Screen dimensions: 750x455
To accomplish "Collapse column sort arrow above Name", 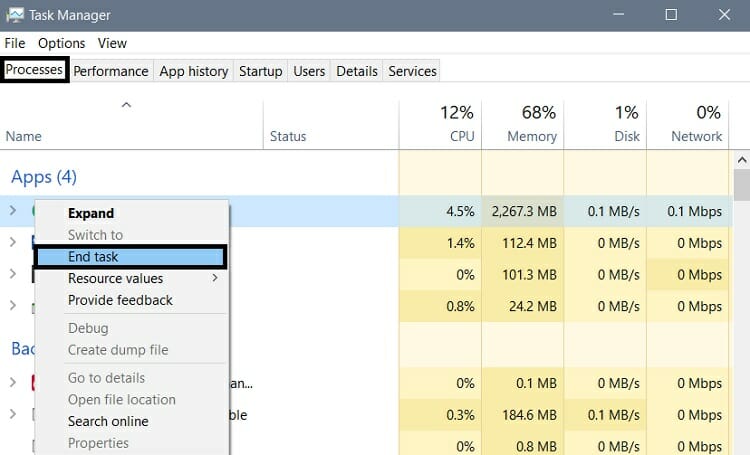I will tap(126, 105).
